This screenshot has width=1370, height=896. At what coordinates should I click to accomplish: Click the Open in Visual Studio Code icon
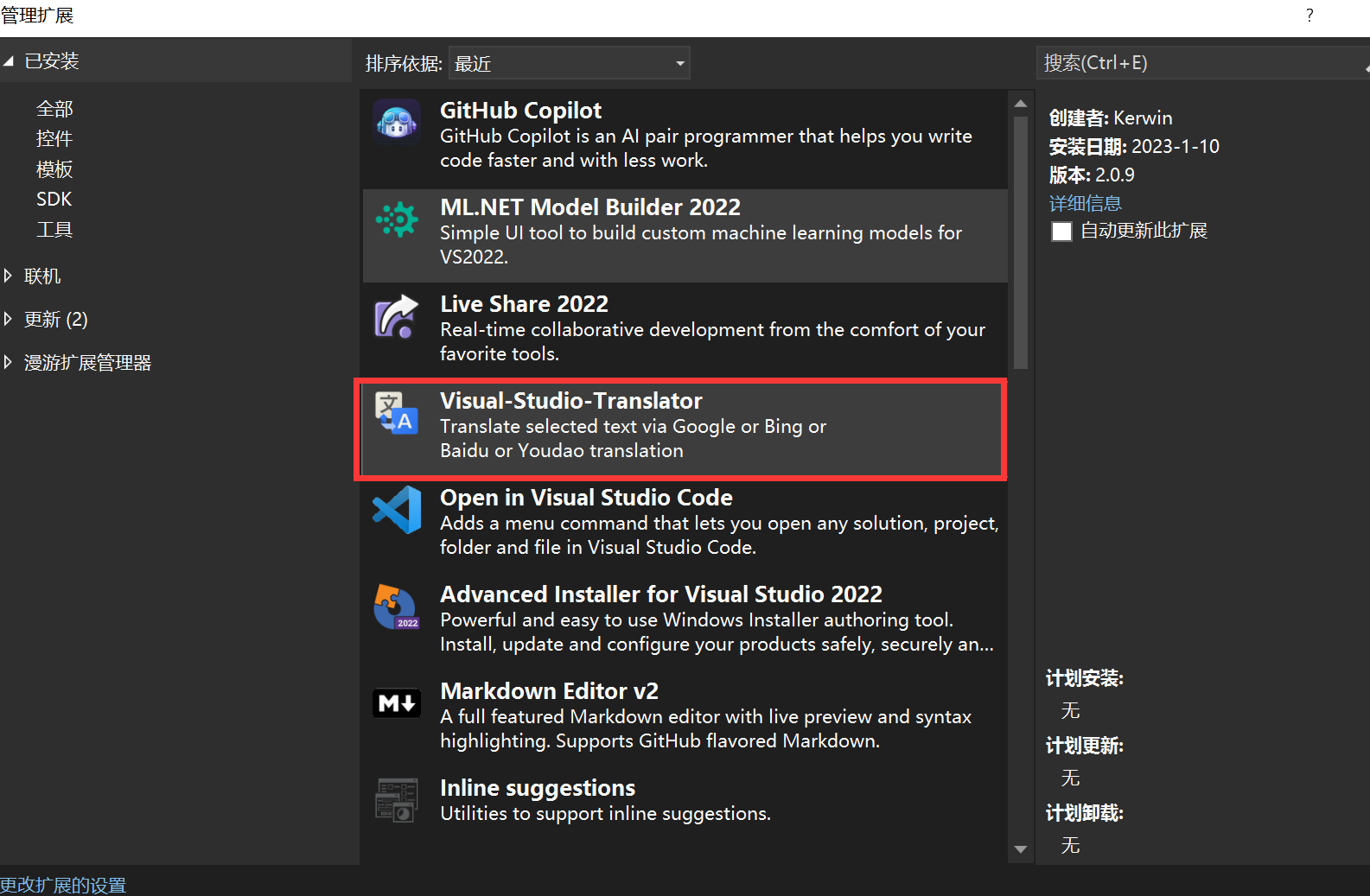(397, 509)
